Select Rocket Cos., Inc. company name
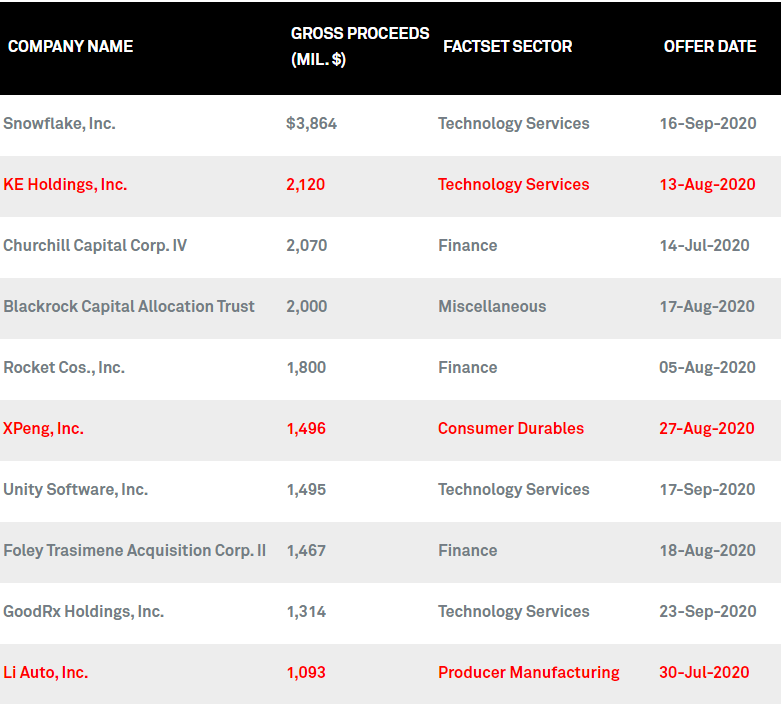Image resolution: width=781 pixels, height=704 pixels. [x=64, y=368]
